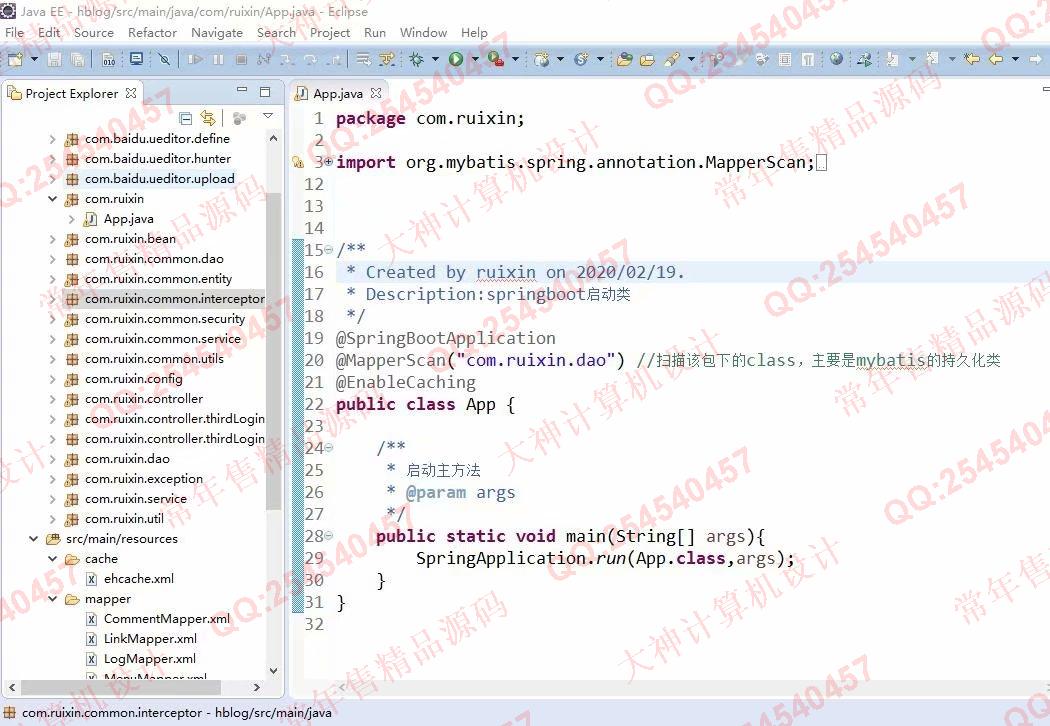Click the Forward navigation arrow icon
Screen dimensions: 1050x726
click(1035, 60)
